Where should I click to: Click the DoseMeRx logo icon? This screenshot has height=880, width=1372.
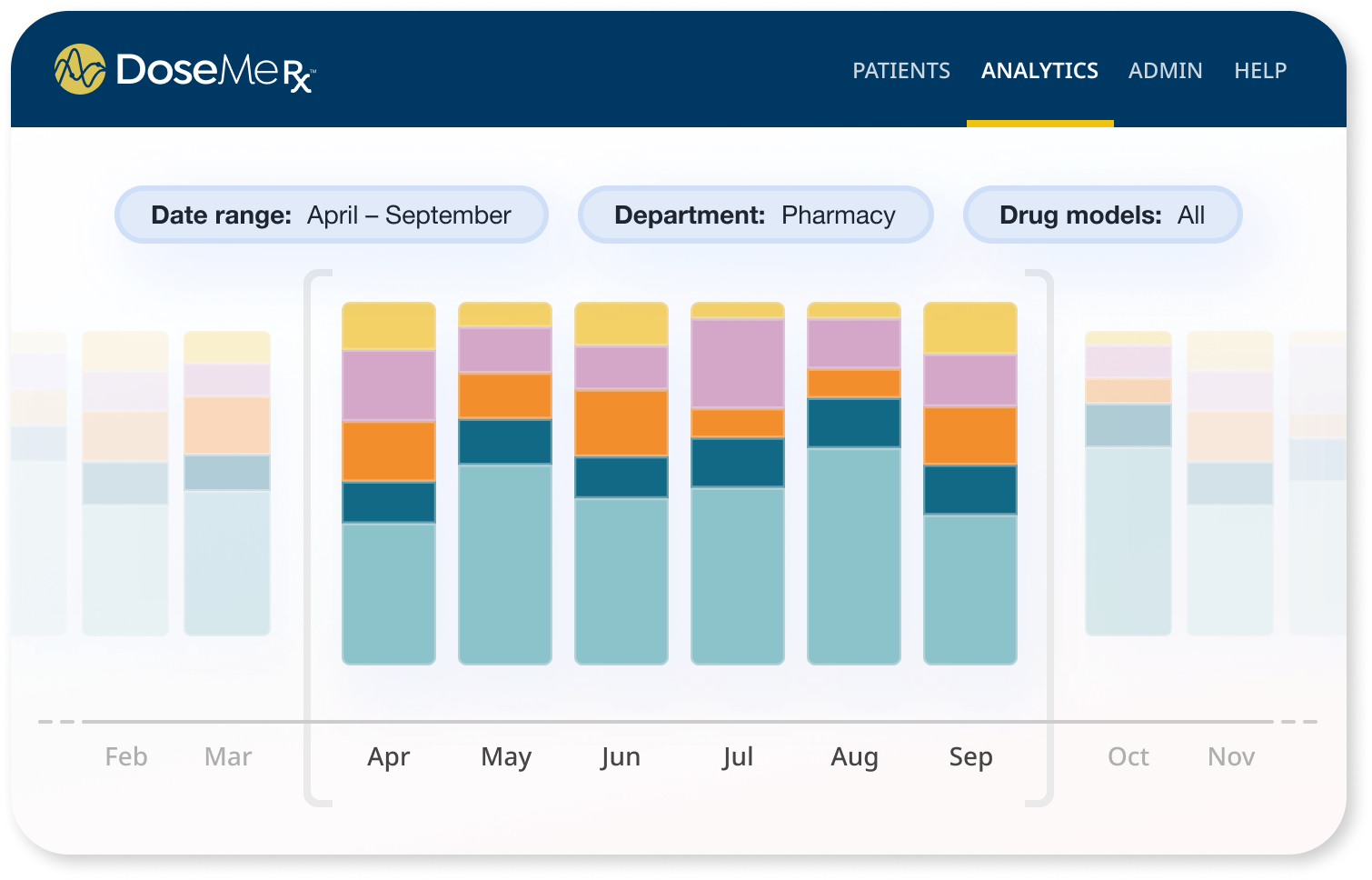click(x=80, y=69)
